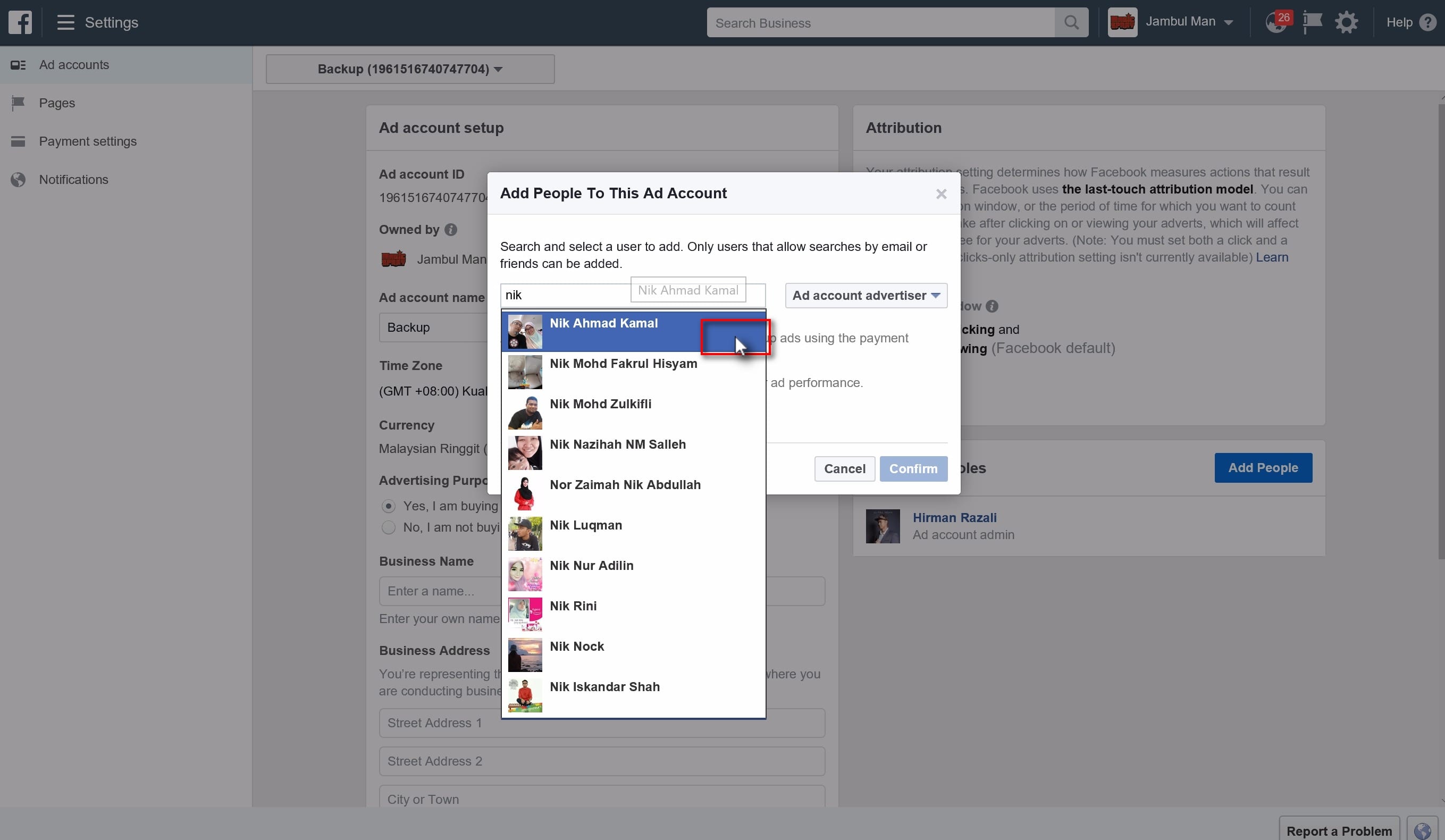Click the Help link in top bar

click(x=1399, y=22)
